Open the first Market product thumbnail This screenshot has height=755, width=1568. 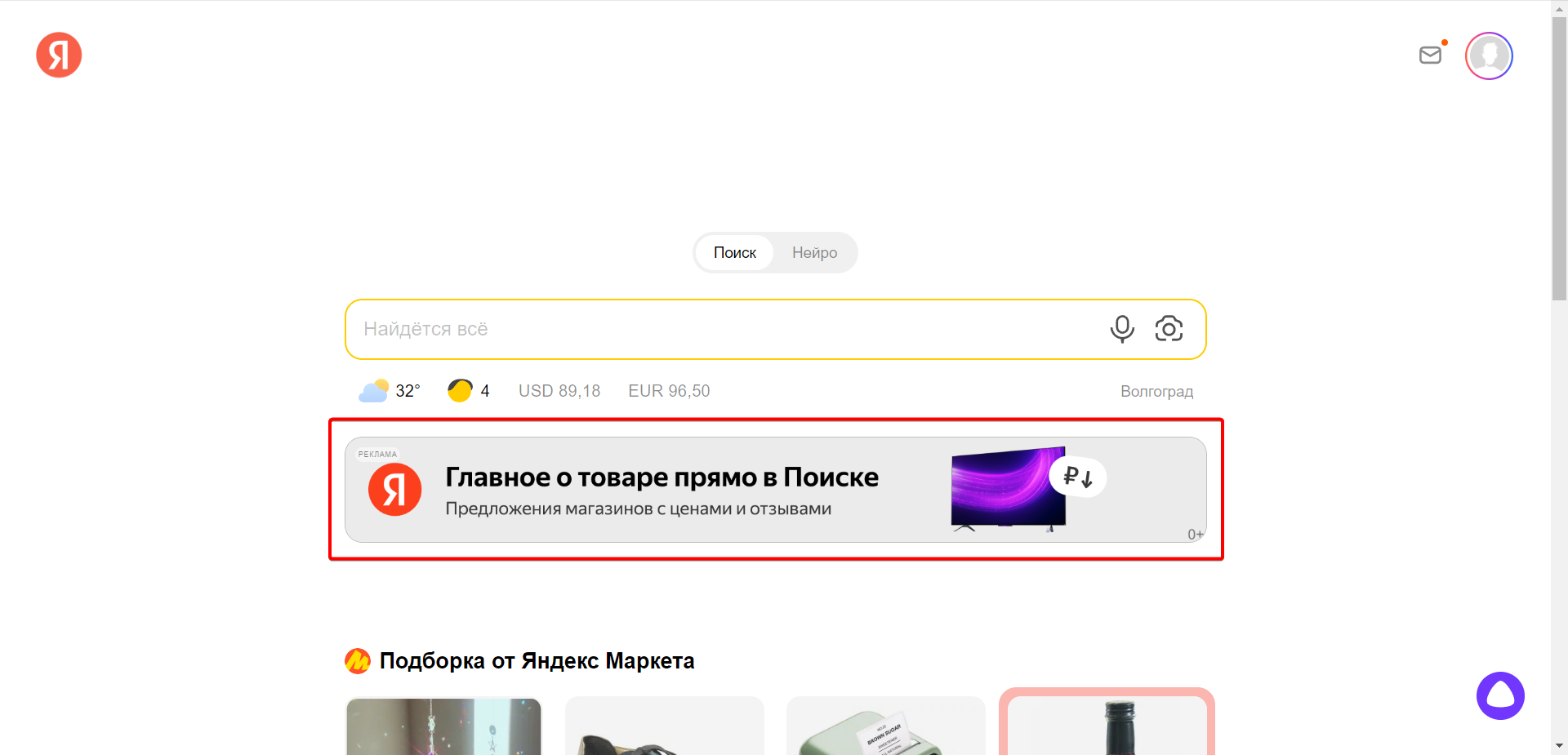443,726
